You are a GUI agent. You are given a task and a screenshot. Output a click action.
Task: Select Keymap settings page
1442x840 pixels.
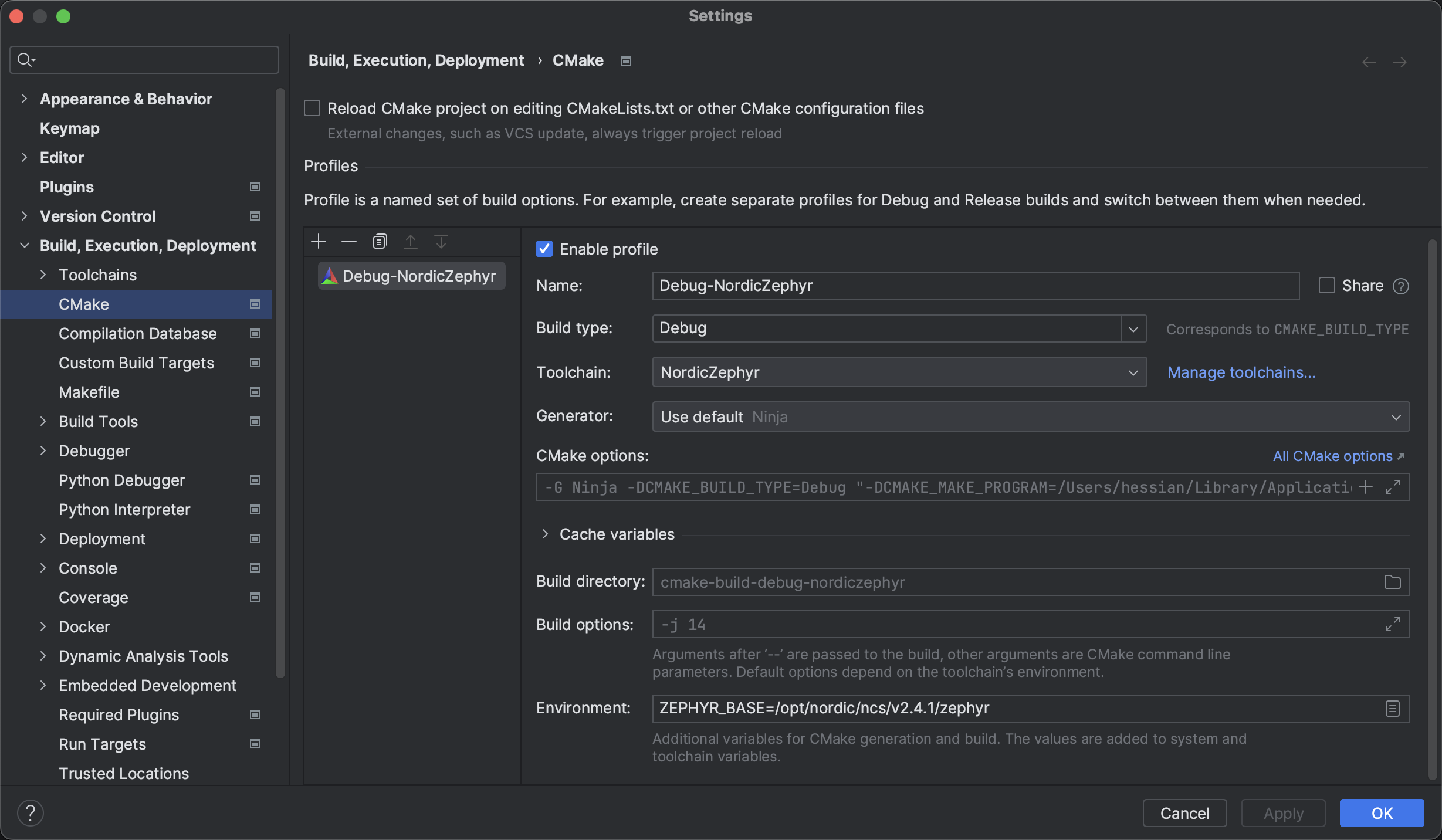click(x=69, y=128)
